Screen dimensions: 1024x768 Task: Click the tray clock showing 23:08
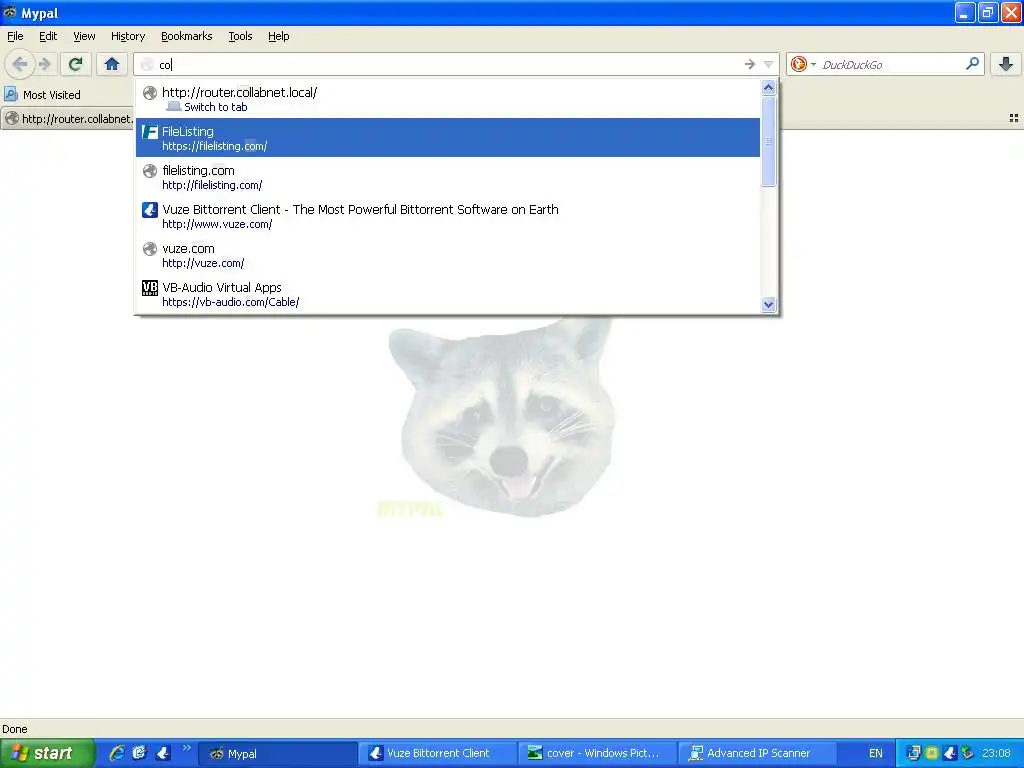point(996,754)
